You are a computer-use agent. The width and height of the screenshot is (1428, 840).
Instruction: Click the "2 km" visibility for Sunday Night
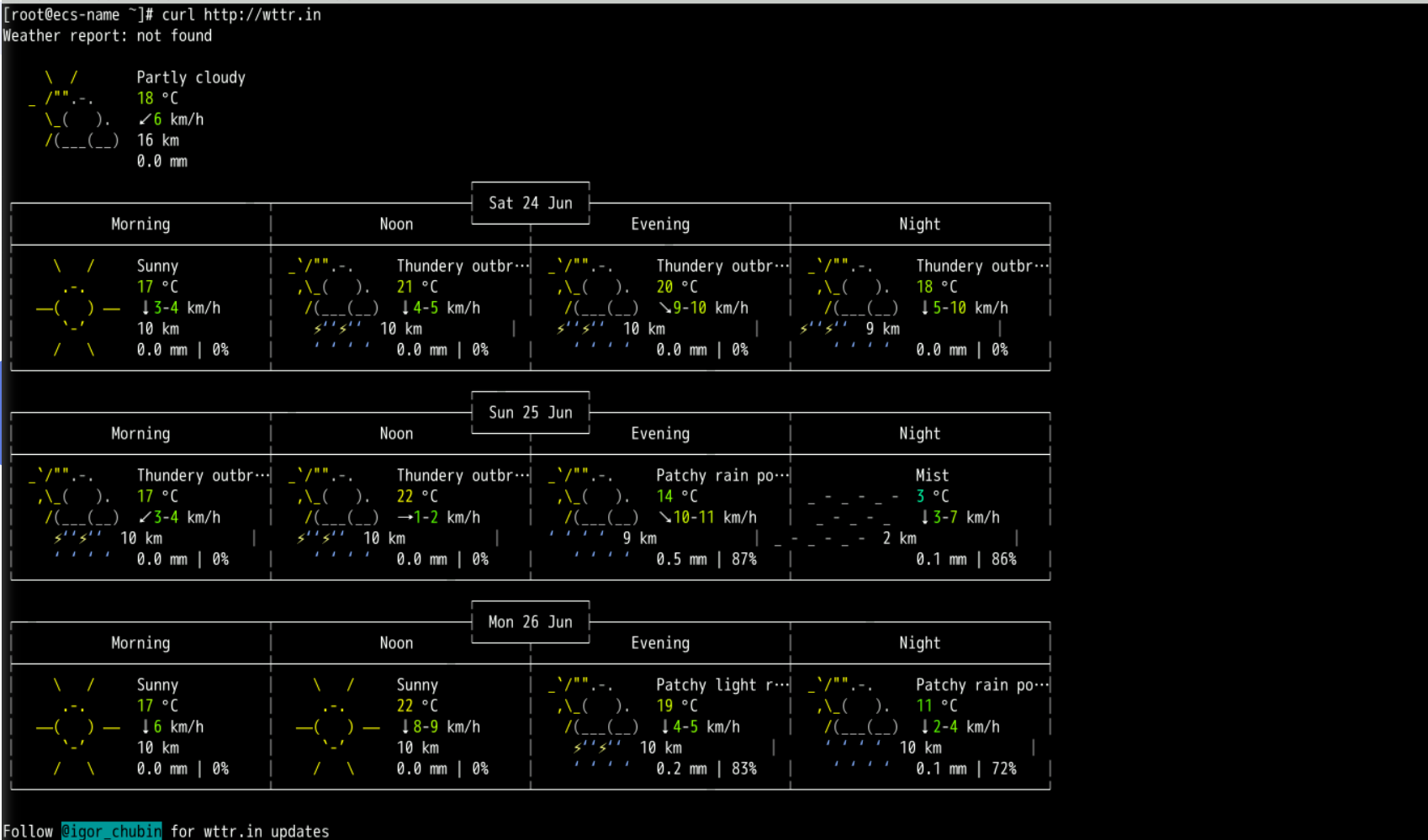(x=899, y=538)
